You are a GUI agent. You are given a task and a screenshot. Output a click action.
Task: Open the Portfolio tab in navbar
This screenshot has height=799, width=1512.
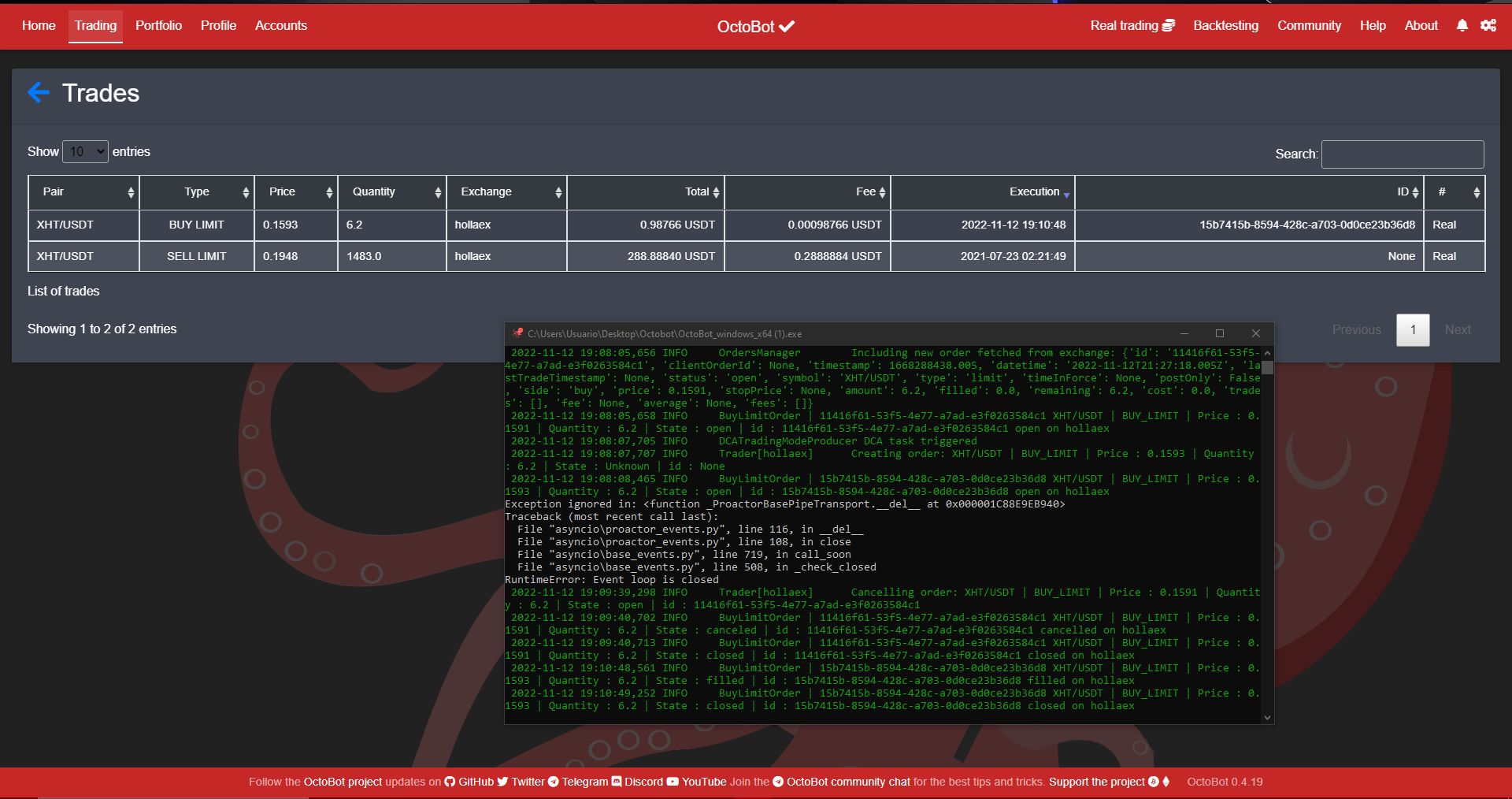click(158, 25)
